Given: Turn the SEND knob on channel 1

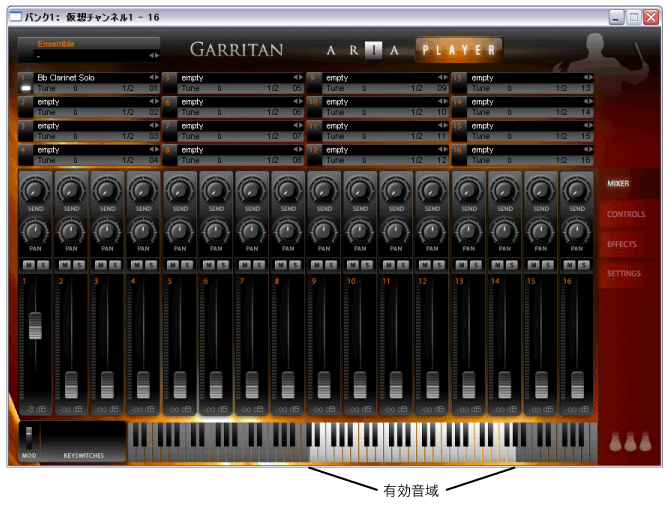Looking at the screenshot, I should 35,190.
